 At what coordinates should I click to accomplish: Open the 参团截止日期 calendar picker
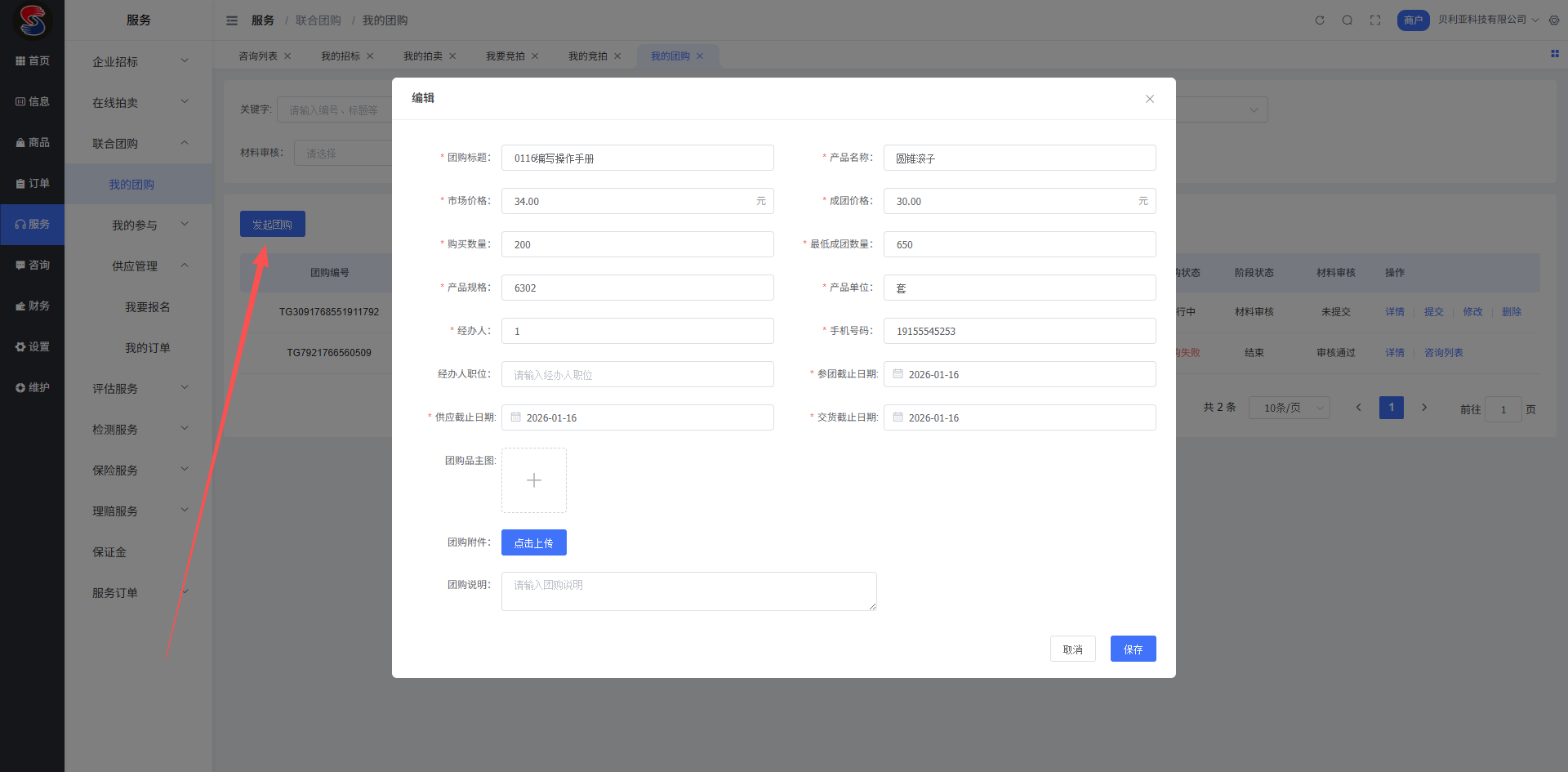tap(1018, 374)
